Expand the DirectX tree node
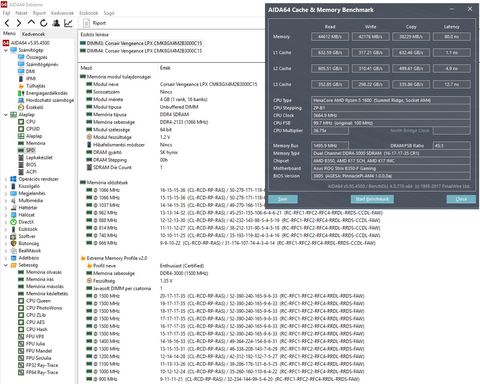Viewport: 480px width, 384px height. (x=6, y=222)
